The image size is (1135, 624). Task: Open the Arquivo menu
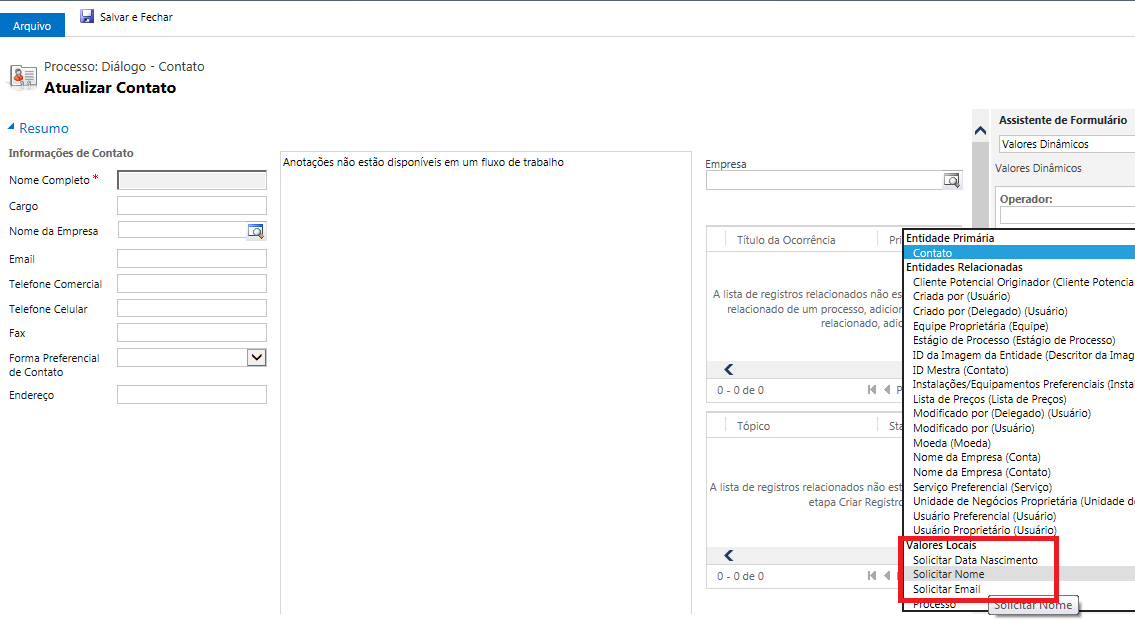click(32, 26)
